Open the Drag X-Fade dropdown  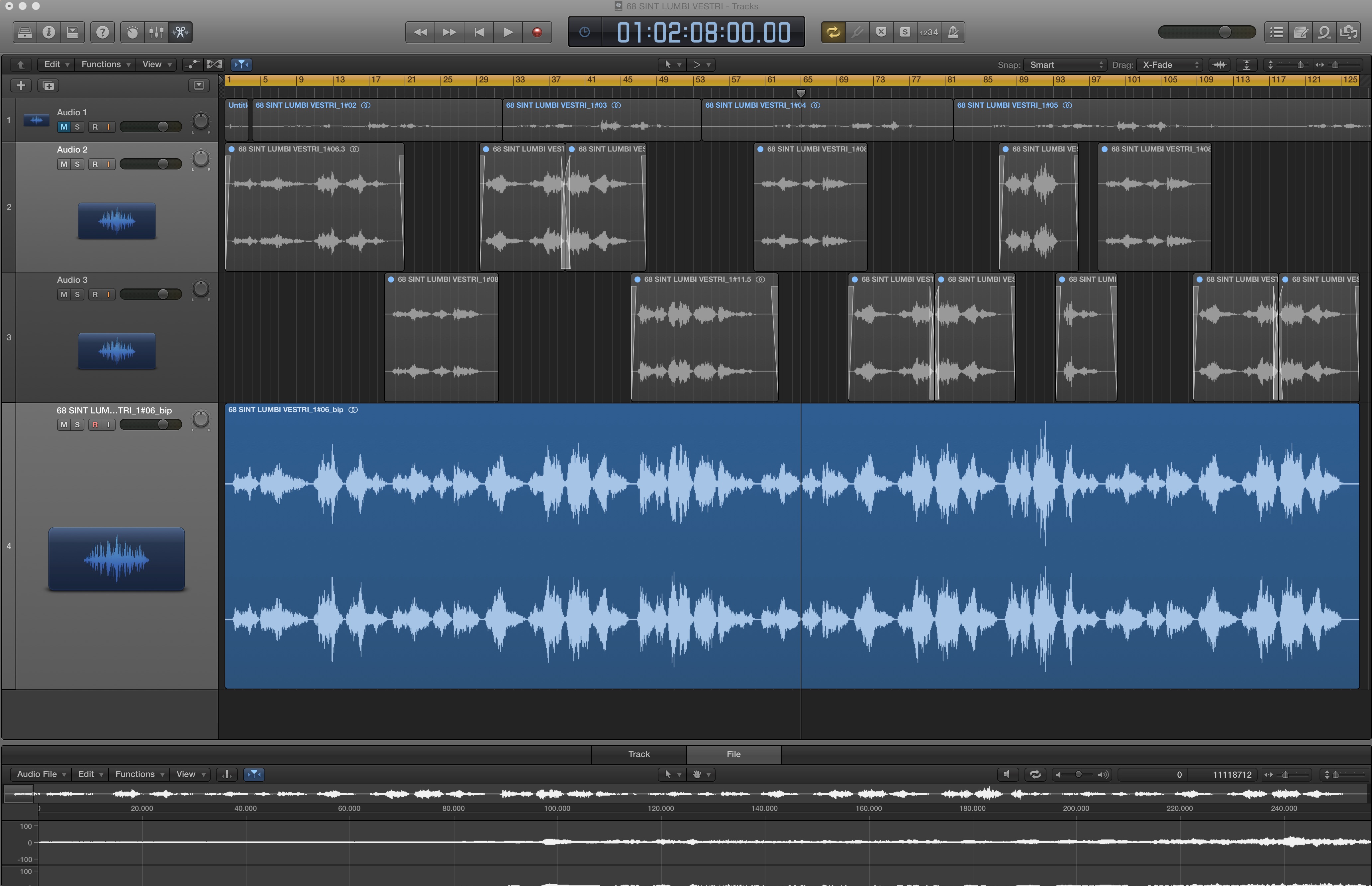pyautogui.click(x=1170, y=64)
